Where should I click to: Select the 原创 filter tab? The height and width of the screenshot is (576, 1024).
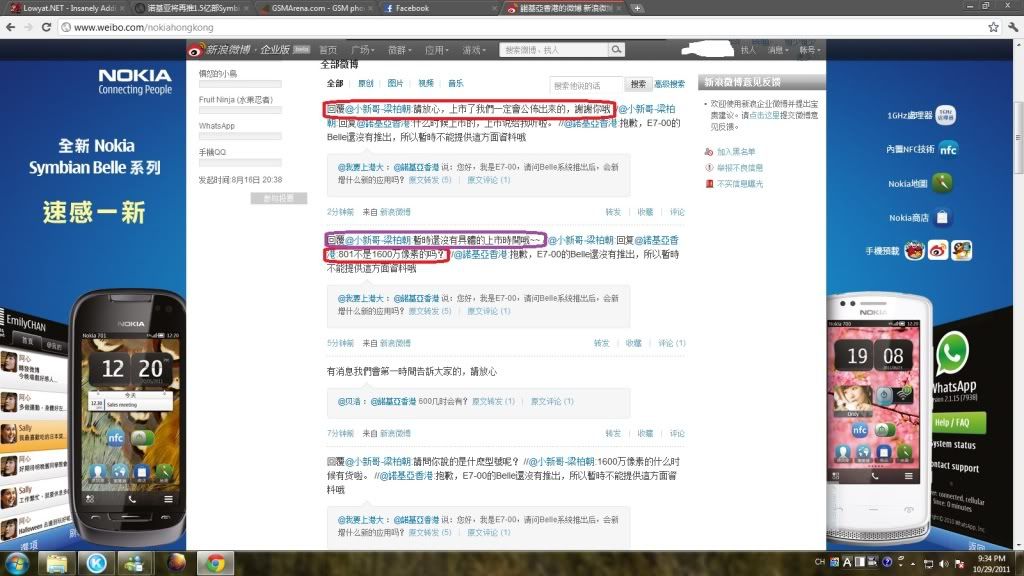pos(366,84)
